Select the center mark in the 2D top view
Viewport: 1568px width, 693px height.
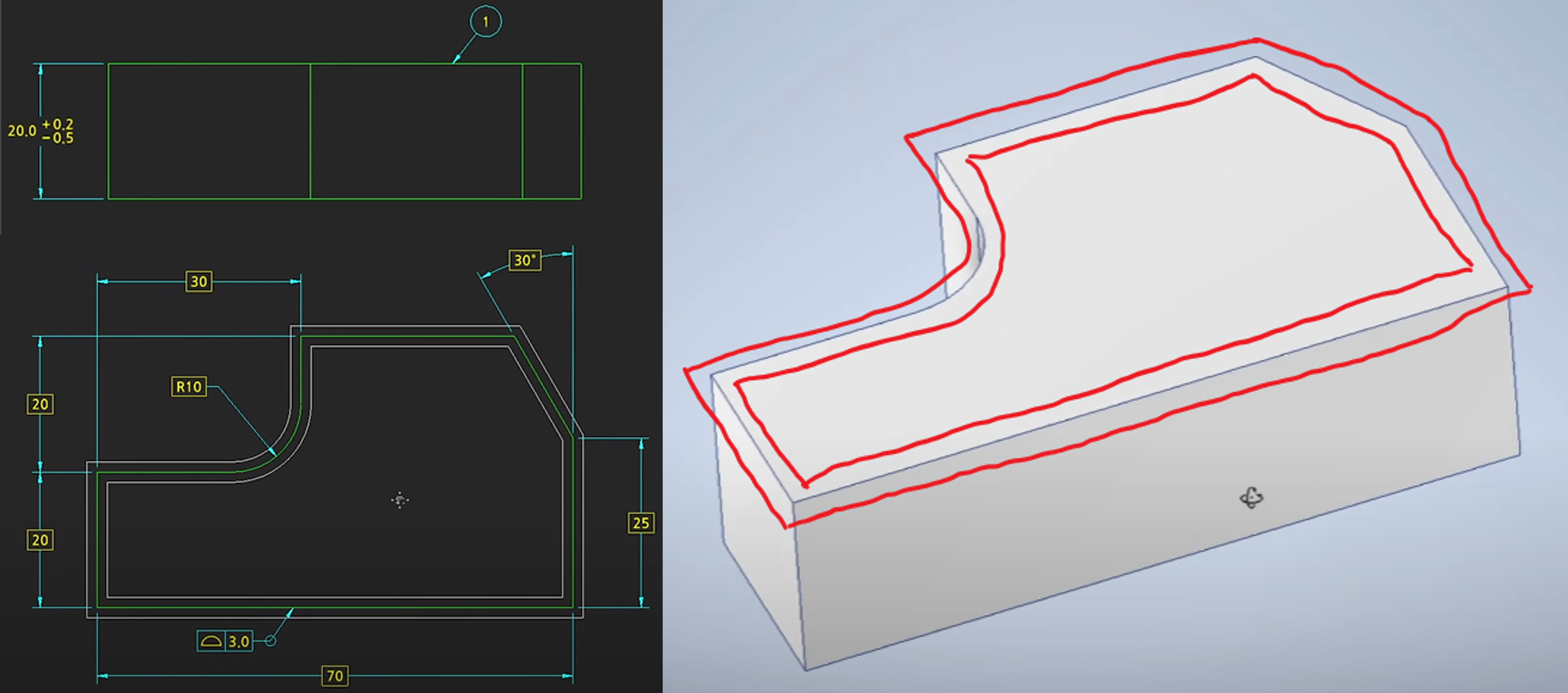pos(400,500)
